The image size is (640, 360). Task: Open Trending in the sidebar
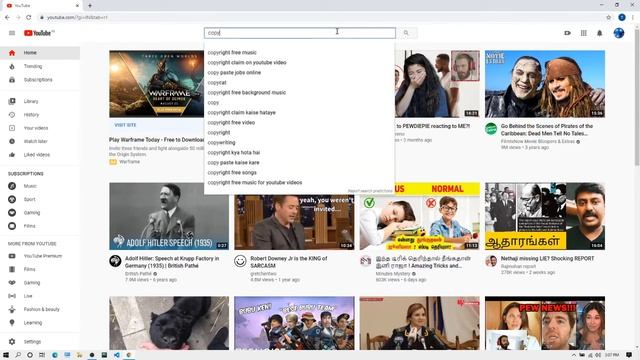click(x=40, y=66)
